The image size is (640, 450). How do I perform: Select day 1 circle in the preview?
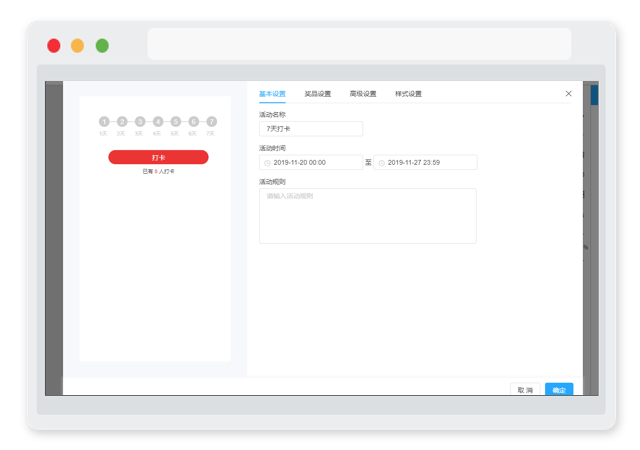(x=104, y=121)
